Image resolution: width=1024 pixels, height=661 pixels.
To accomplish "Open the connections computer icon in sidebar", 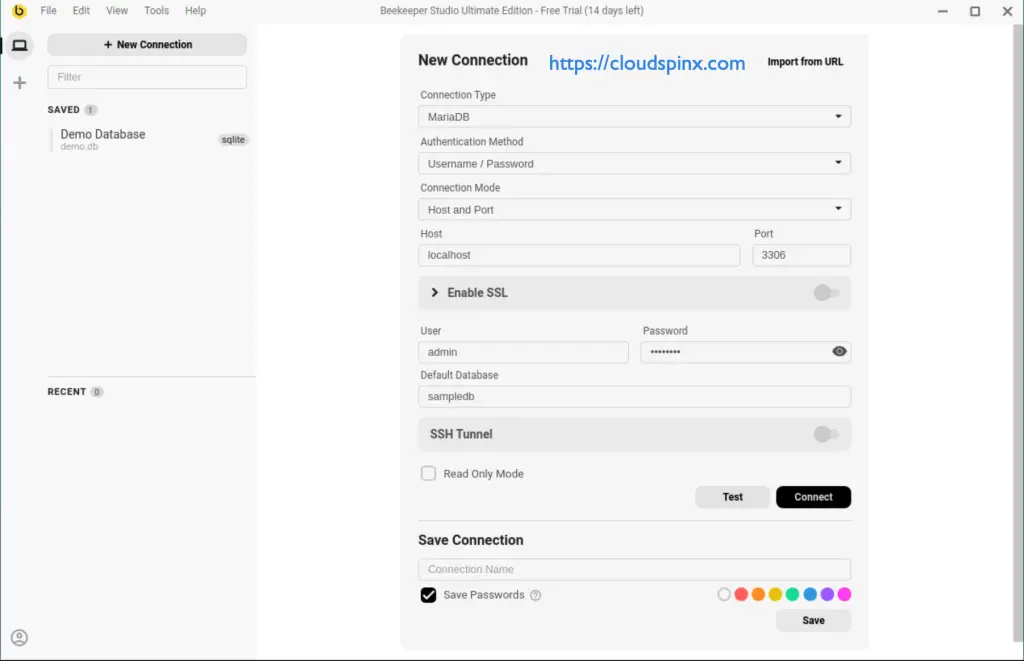I will click(x=19, y=45).
